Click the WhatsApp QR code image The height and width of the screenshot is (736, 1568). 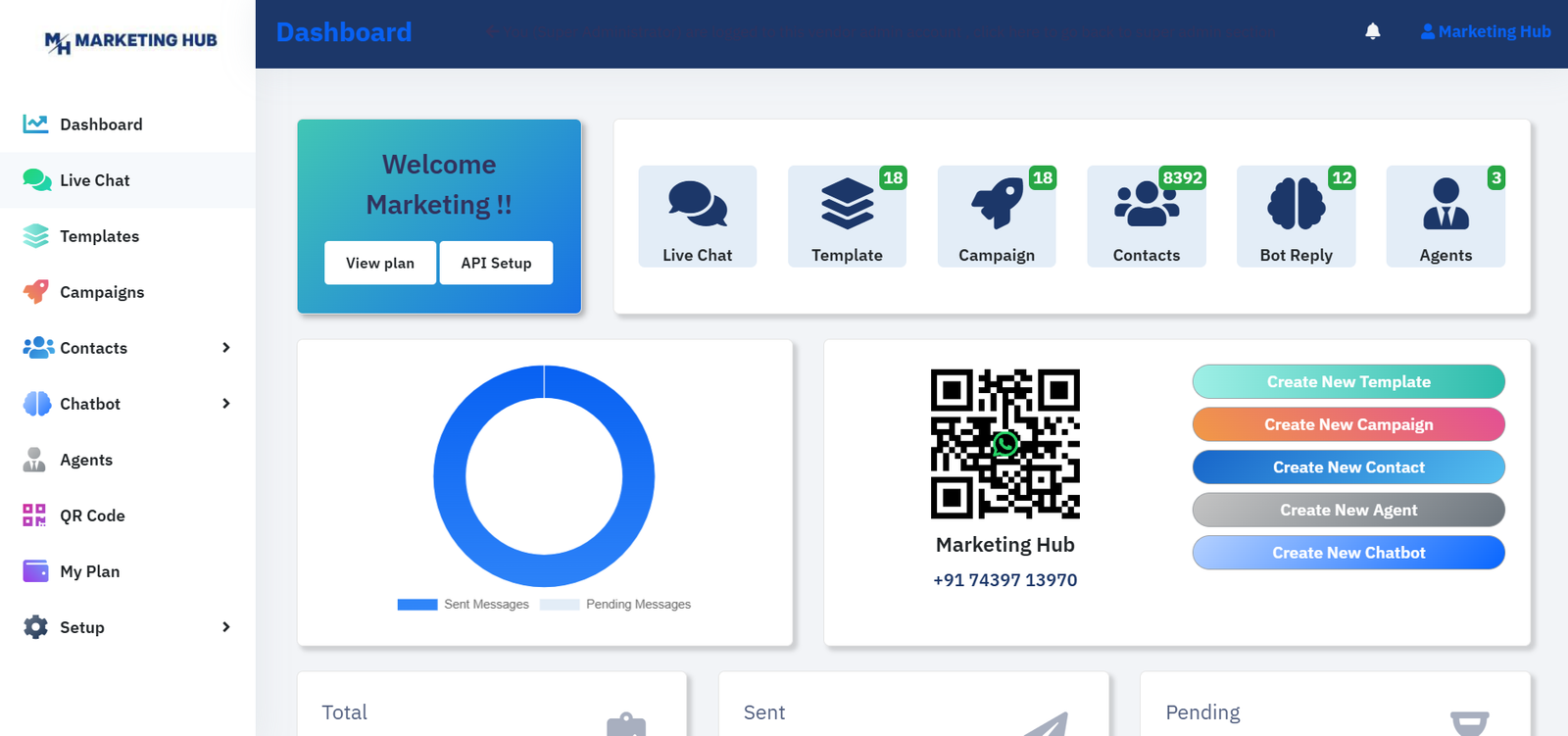tap(1005, 444)
